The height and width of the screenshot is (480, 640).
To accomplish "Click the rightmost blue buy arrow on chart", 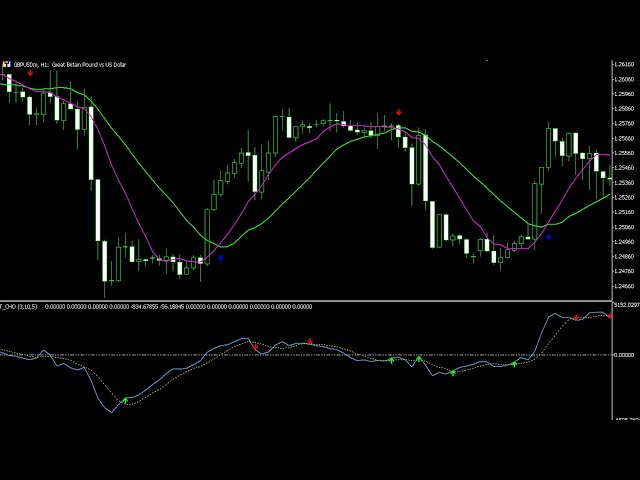I will coord(548,237).
